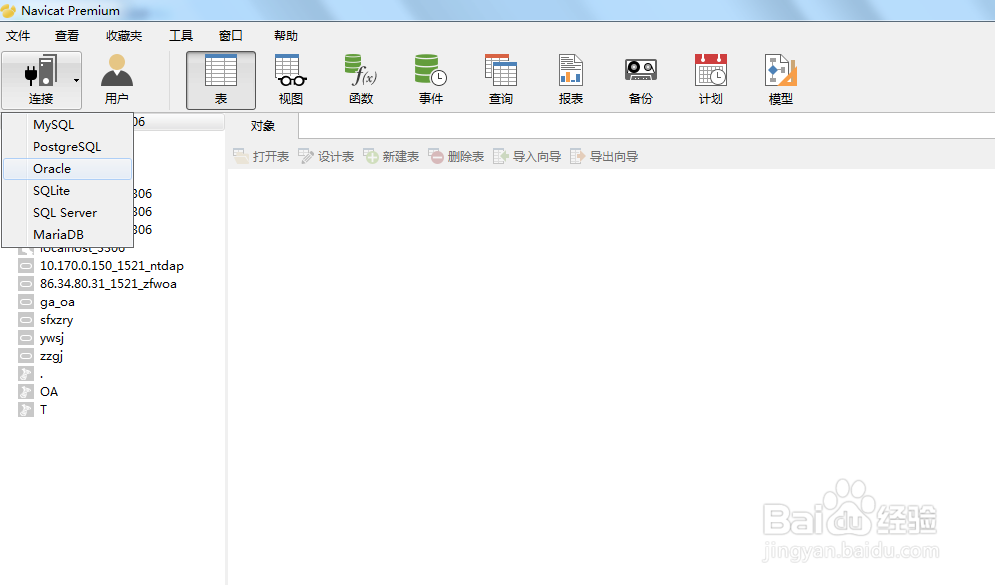This screenshot has height=585, width=995.
Task: Open the Connection dropdown arrow
Action: [x=76, y=81]
